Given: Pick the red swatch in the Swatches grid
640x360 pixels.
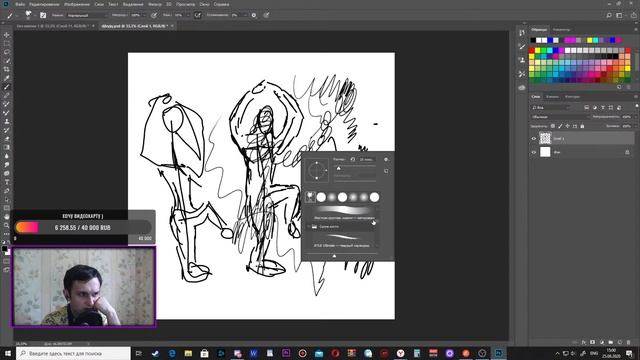Looking at the screenshot, I should pos(532,51).
